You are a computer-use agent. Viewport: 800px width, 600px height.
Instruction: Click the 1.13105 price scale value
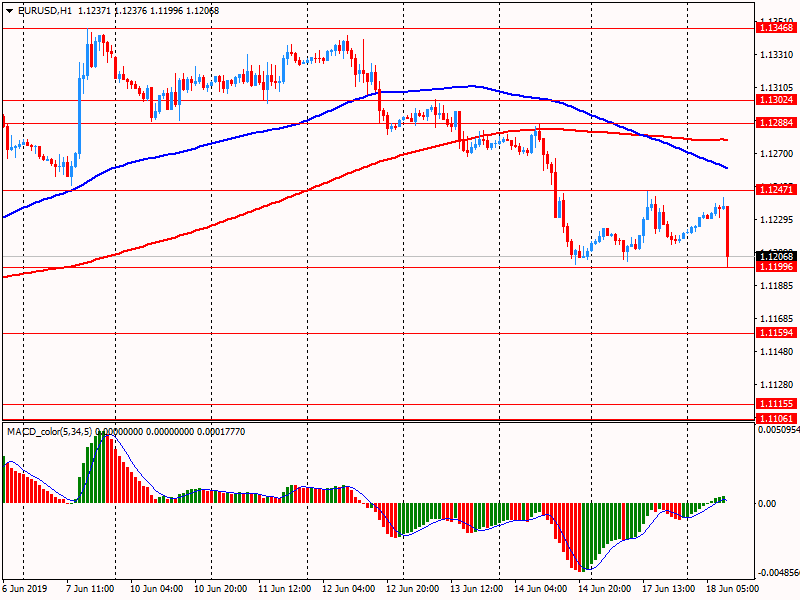777,88
